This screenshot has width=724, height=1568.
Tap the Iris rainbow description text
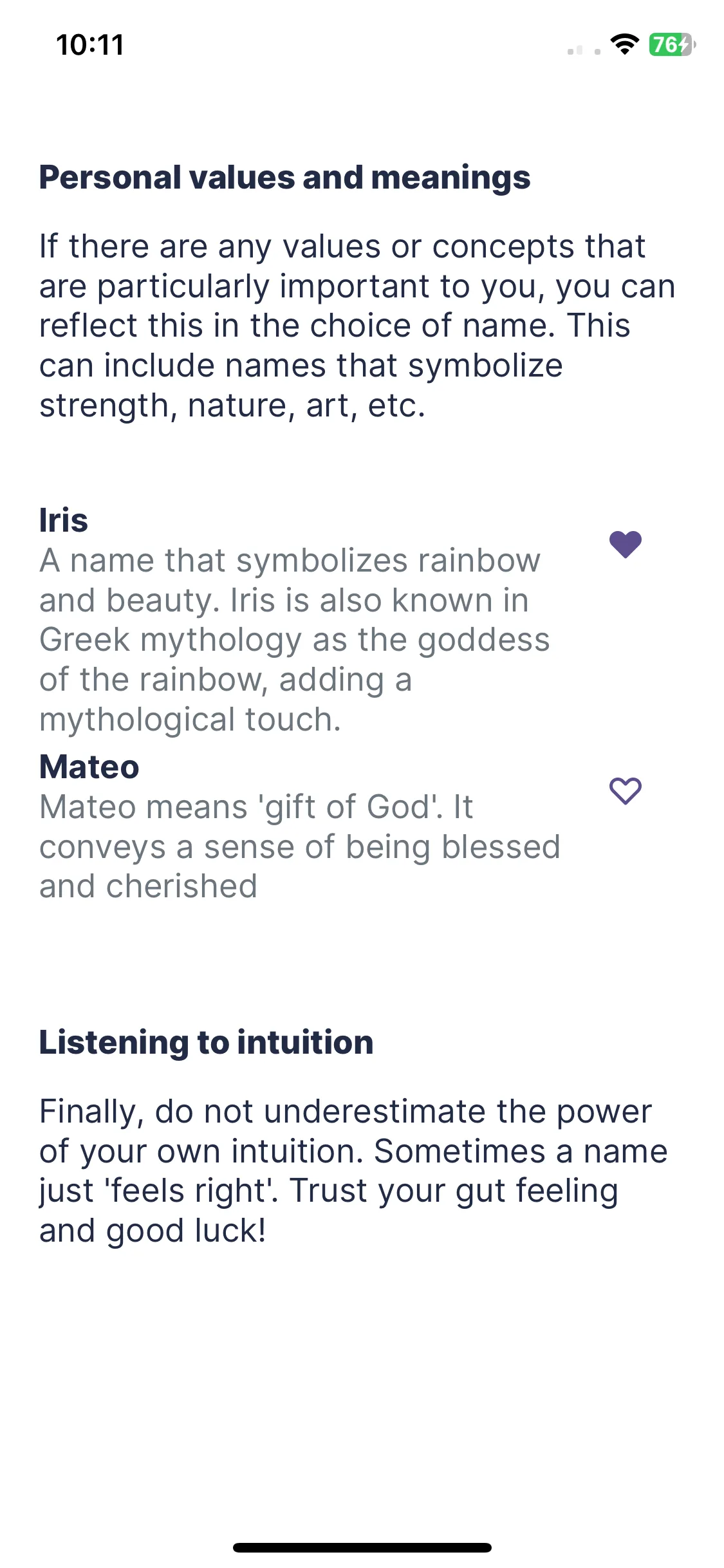295,640
